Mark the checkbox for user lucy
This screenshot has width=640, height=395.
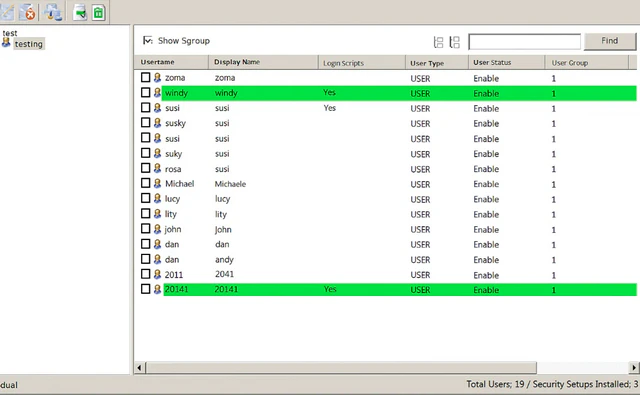pyautogui.click(x=145, y=198)
